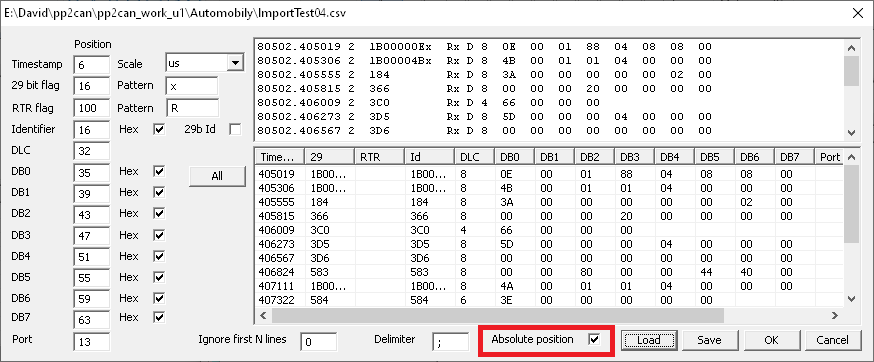Toggle Hex checkbox for DB0

pos(159,171)
